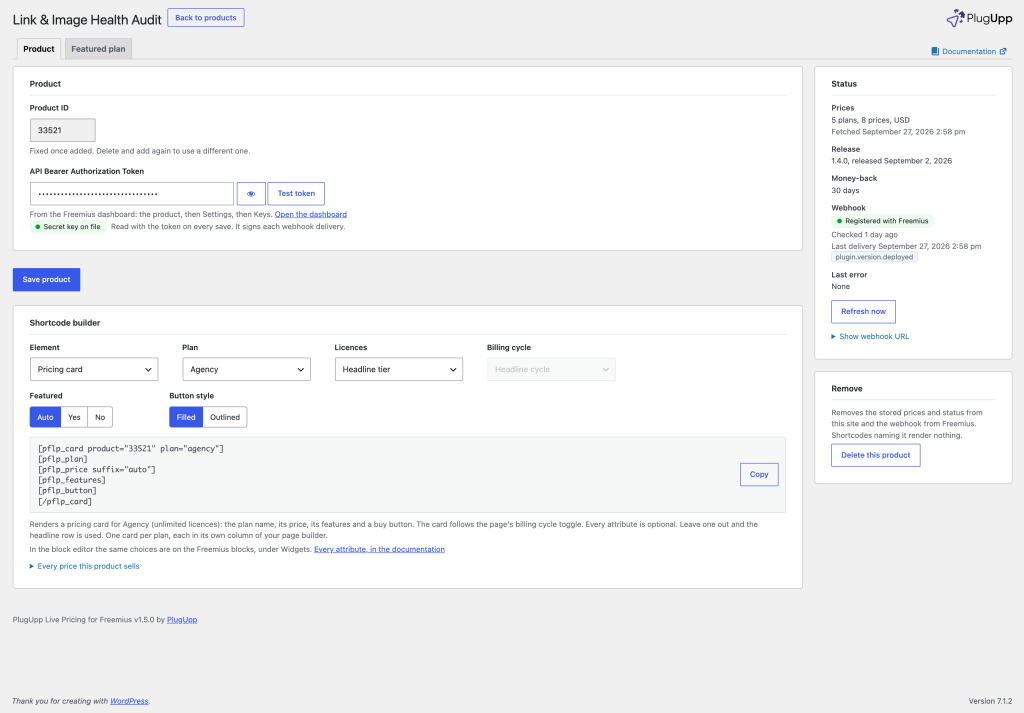Image resolution: width=1024 pixels, height=713 pixels.
Task: Click the Test token button
Action: tap(296, 194)
